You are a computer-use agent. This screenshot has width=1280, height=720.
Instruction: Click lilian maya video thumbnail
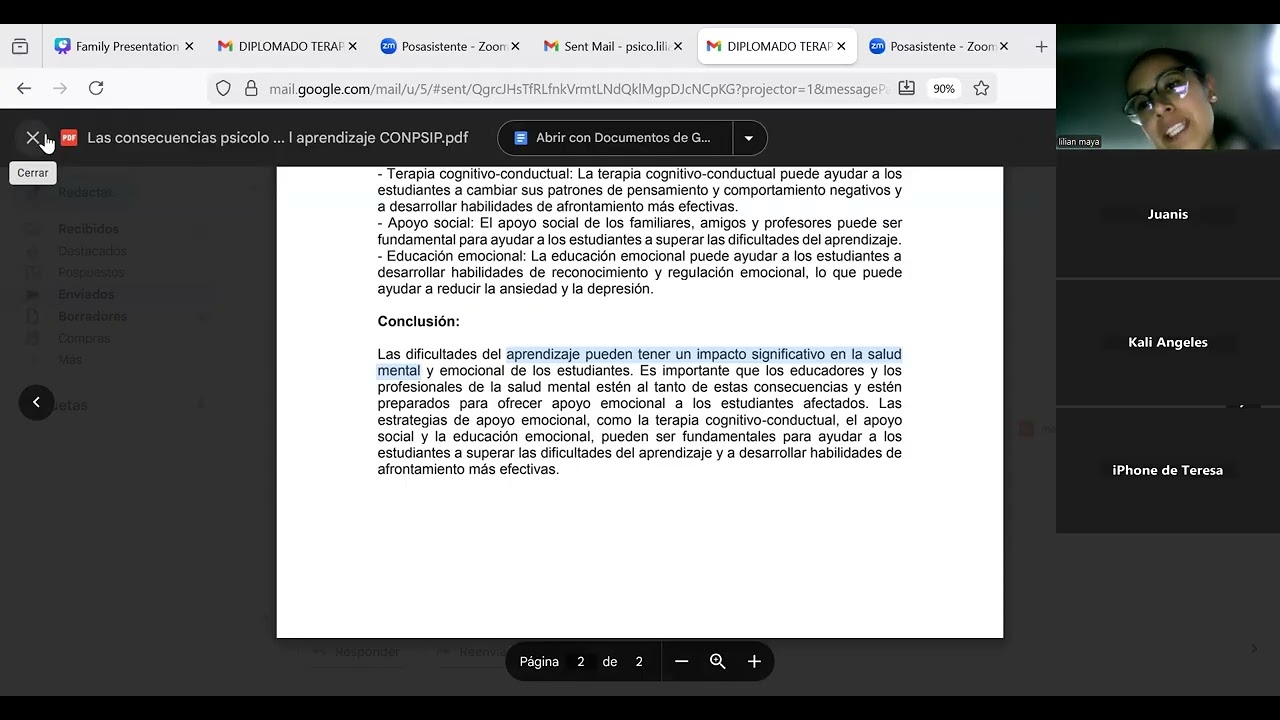pos(1168,87)
